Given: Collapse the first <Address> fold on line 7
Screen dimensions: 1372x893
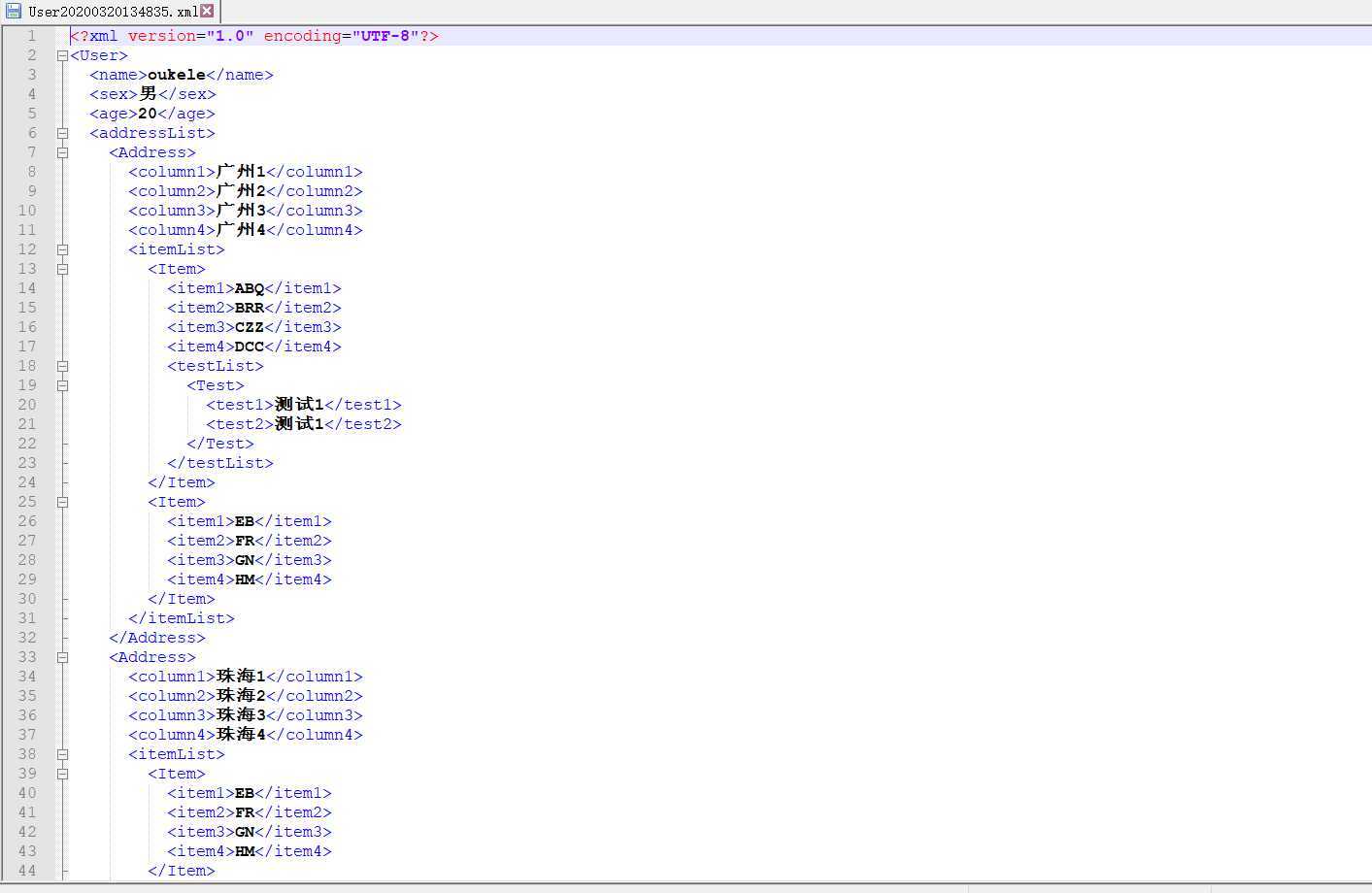Looking at the screenshot, I should 62,152.
